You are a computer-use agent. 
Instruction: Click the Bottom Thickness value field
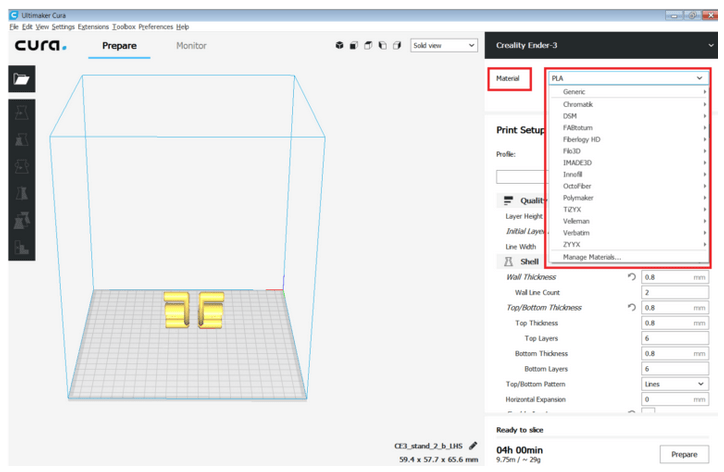[675, 353]
